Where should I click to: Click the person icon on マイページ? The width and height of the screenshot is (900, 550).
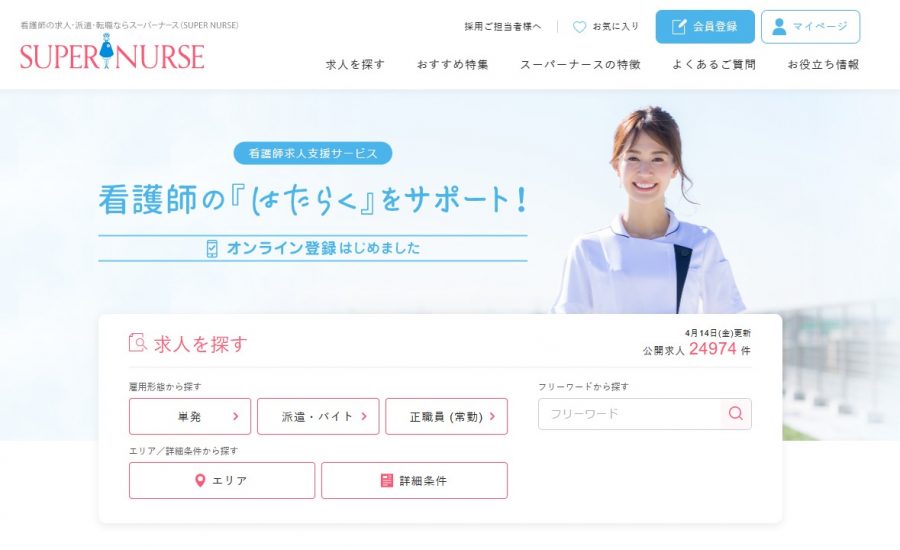pos(779,26)
